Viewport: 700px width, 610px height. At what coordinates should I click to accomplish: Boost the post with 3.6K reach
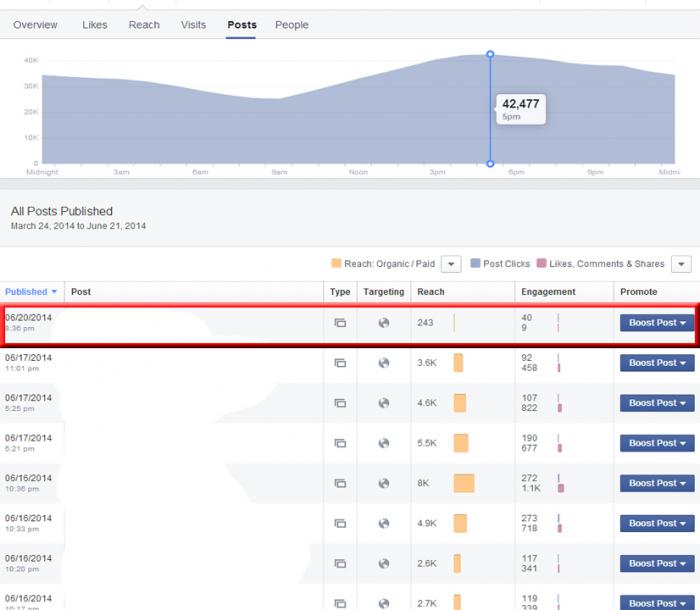pos(657,363)
